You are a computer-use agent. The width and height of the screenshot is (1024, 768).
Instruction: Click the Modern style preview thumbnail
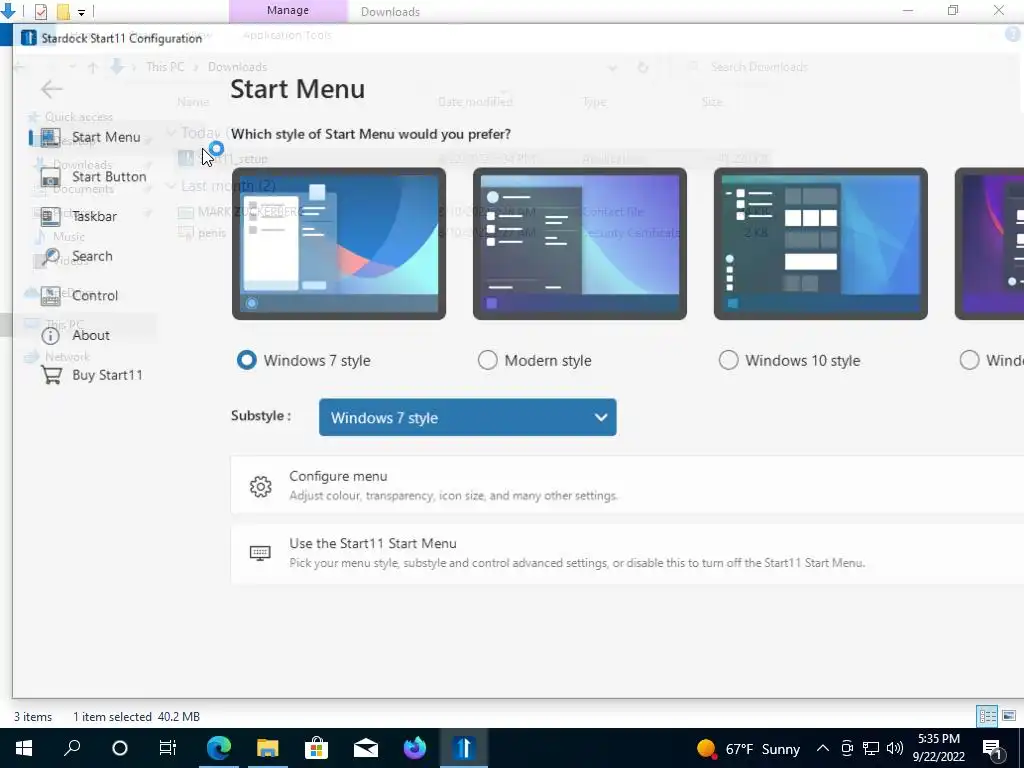click(x=580, y=244)
